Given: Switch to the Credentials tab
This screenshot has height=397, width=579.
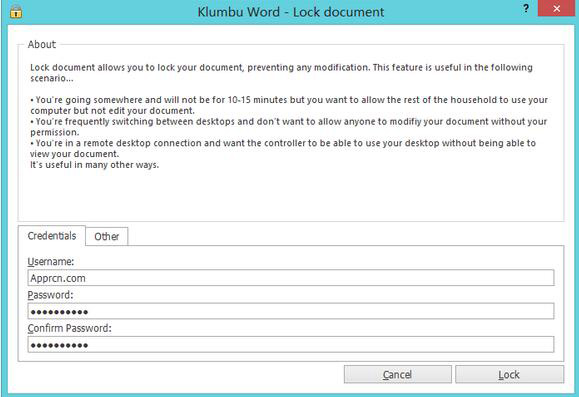Looking at the screenshot, I should tap(52, 236).
